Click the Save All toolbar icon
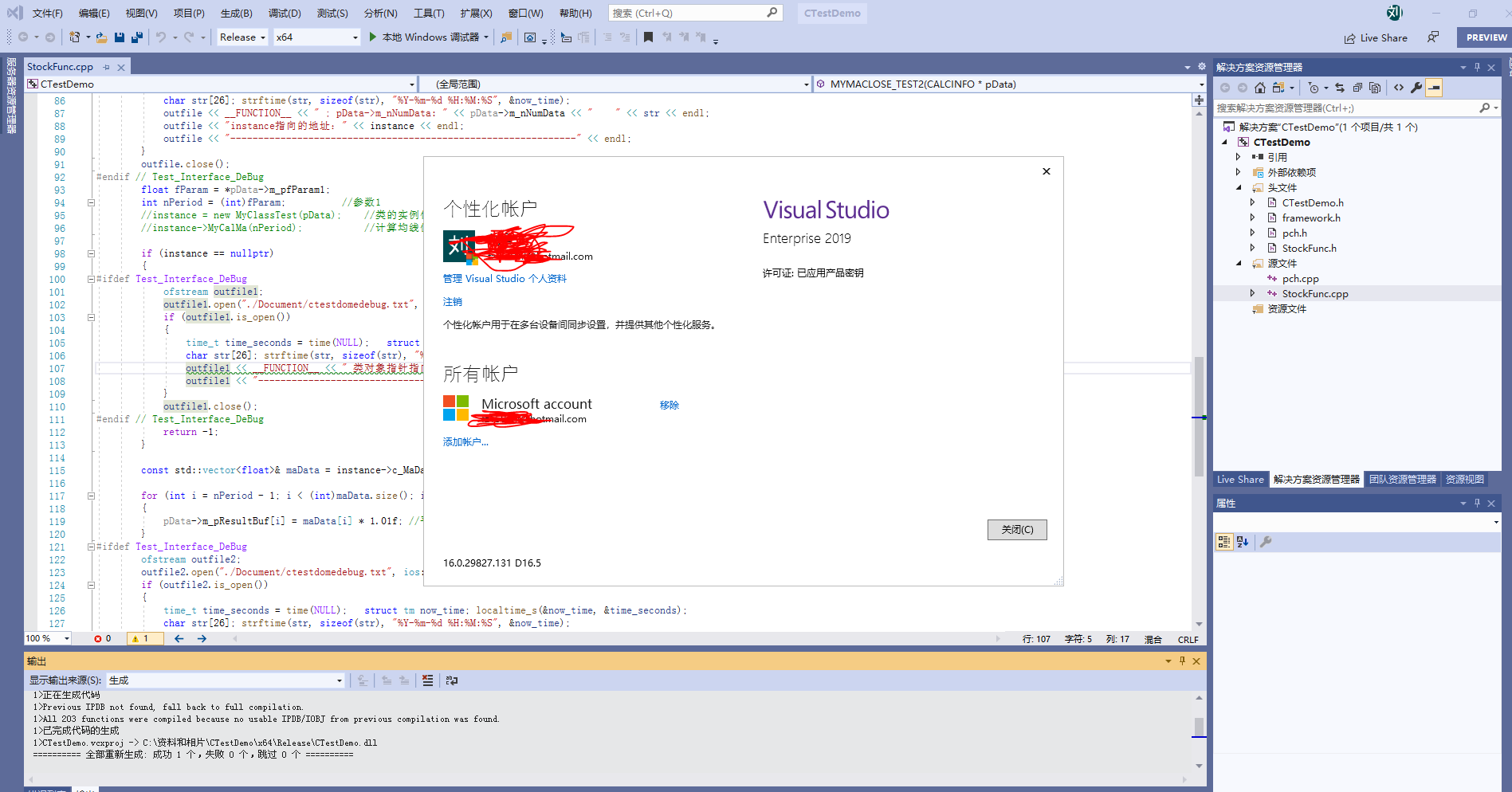 (x=137, y=37)
